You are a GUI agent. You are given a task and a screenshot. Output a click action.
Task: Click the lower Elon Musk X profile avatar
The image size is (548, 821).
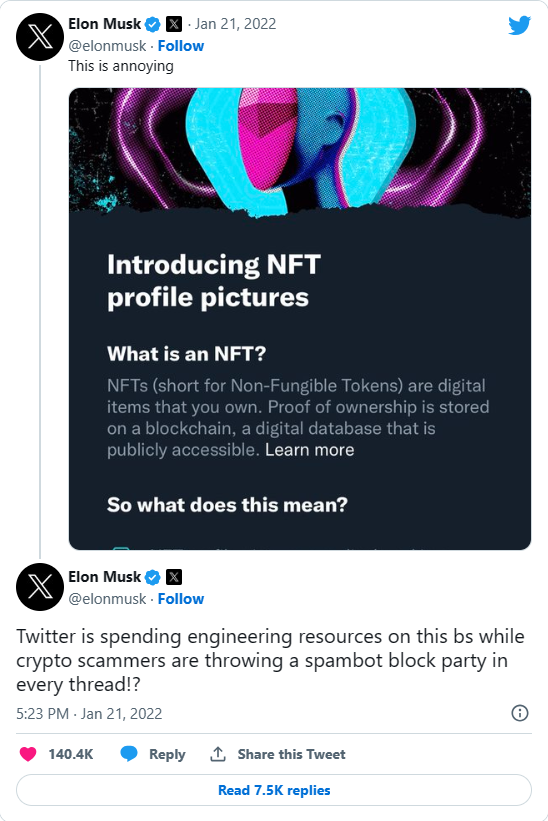(x=40, y=587)
